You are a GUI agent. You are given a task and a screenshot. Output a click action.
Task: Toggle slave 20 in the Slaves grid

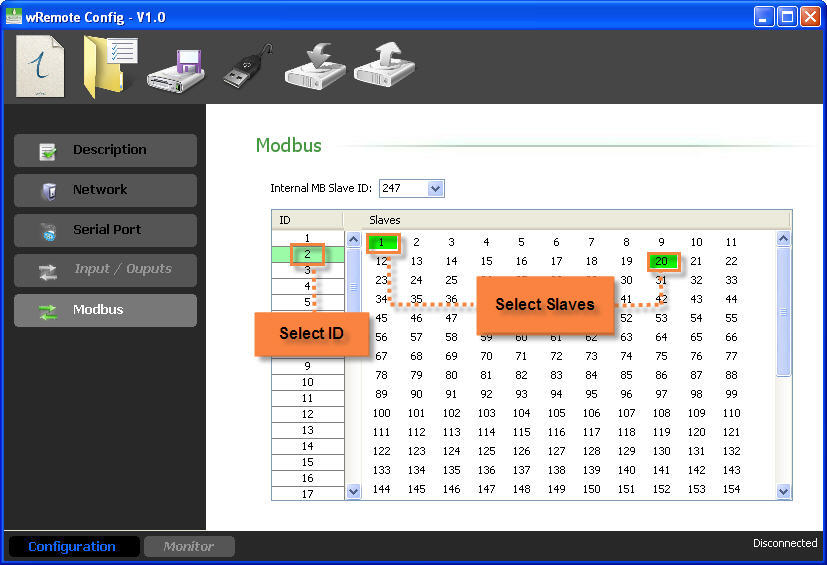[661, 261]
